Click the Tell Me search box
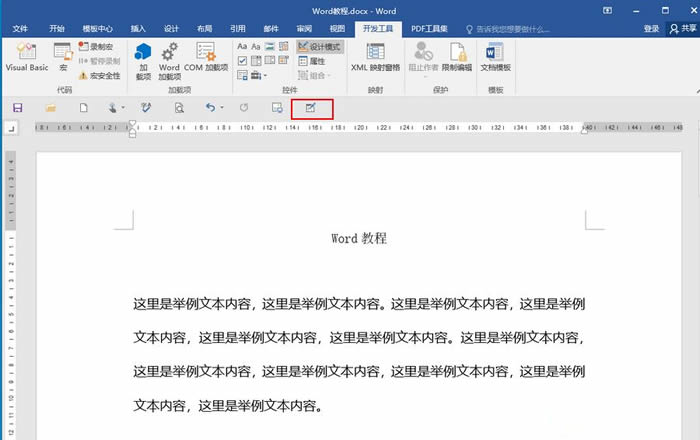700x440 pixels. pos(508,29)
